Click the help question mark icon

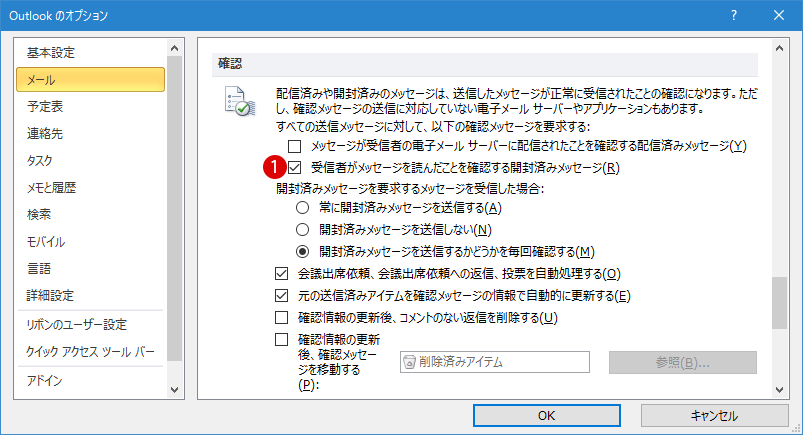pyautogui.click(x=734, y=15)
